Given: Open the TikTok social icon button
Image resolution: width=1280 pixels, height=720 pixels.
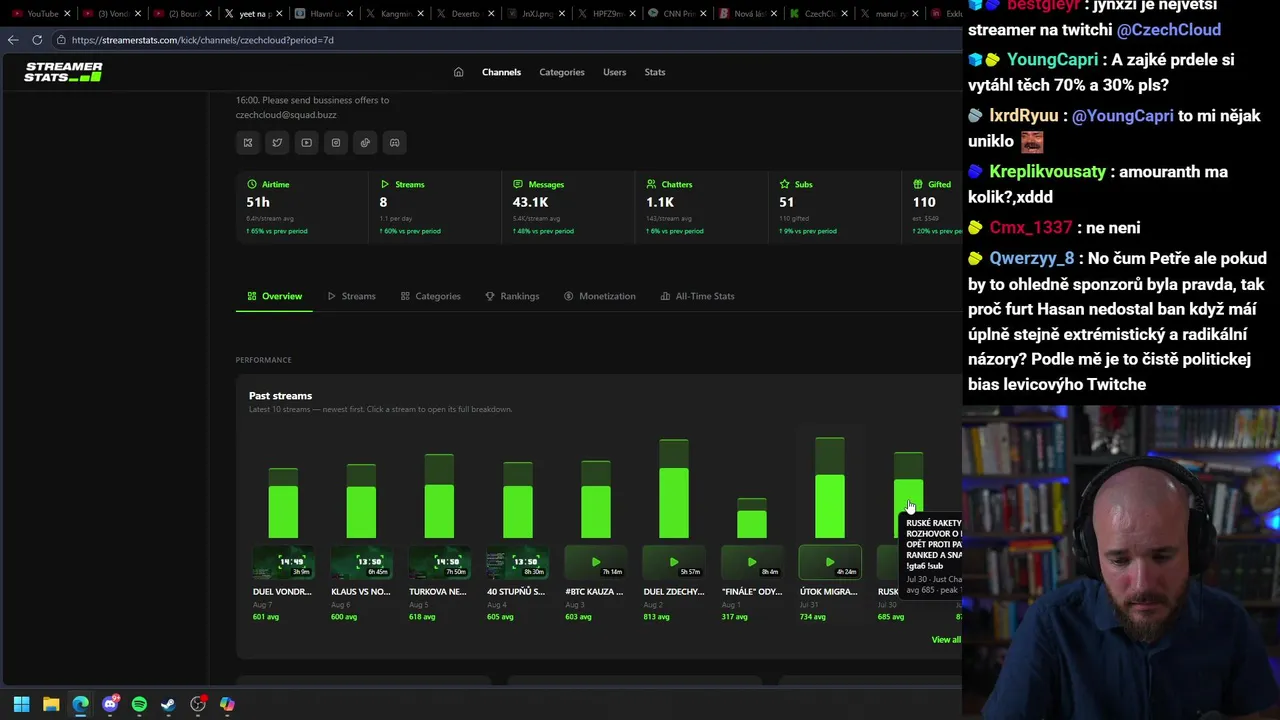Looking at the screenshot, I should pos(365,143).
